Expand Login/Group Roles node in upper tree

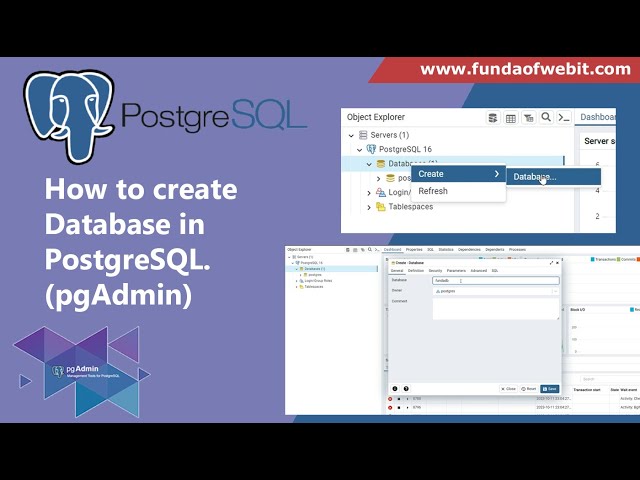(x=369, y=193)
